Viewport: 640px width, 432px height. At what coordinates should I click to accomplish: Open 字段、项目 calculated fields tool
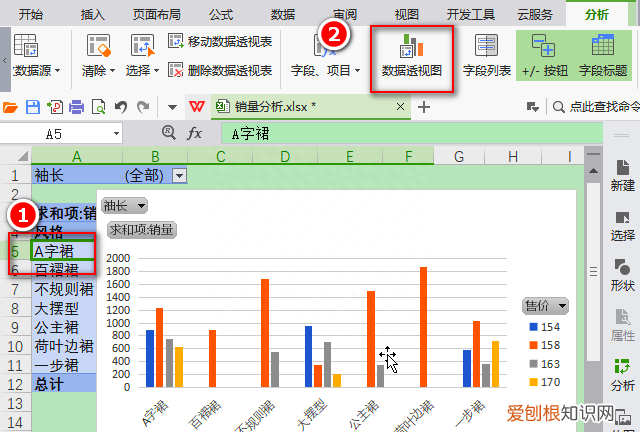click(x=325, y=56)
